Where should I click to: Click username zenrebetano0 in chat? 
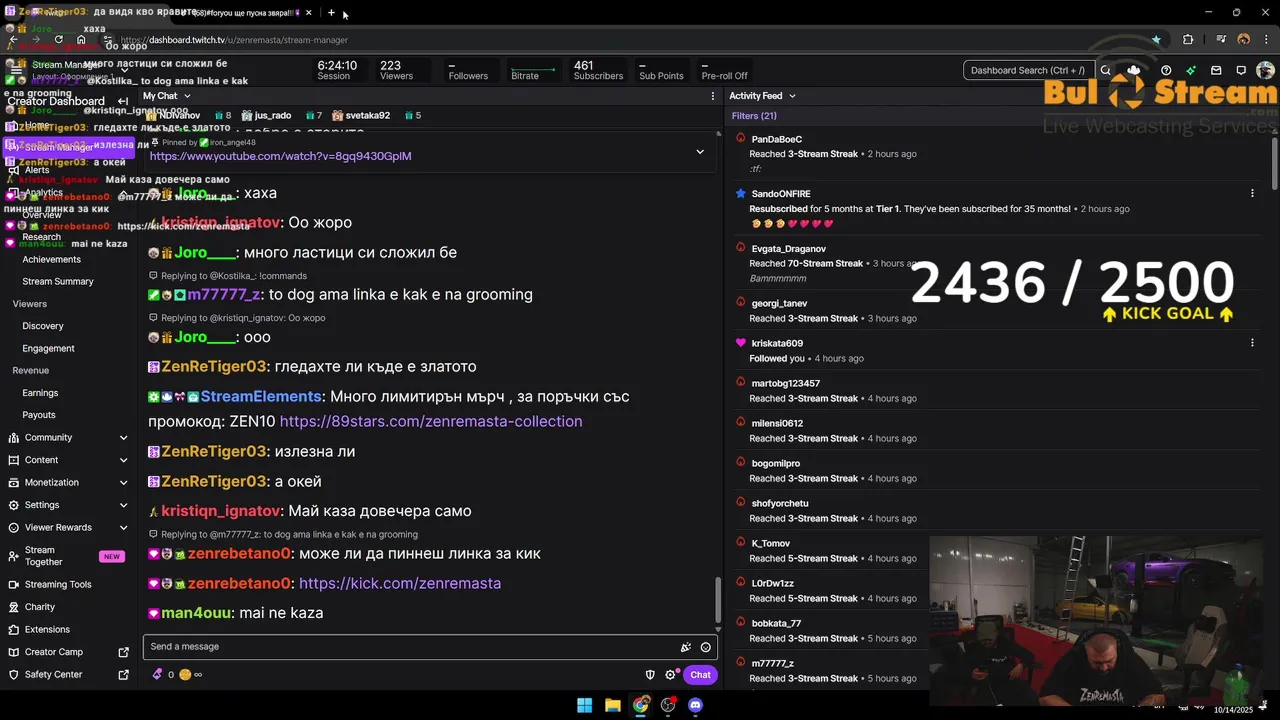240,554
